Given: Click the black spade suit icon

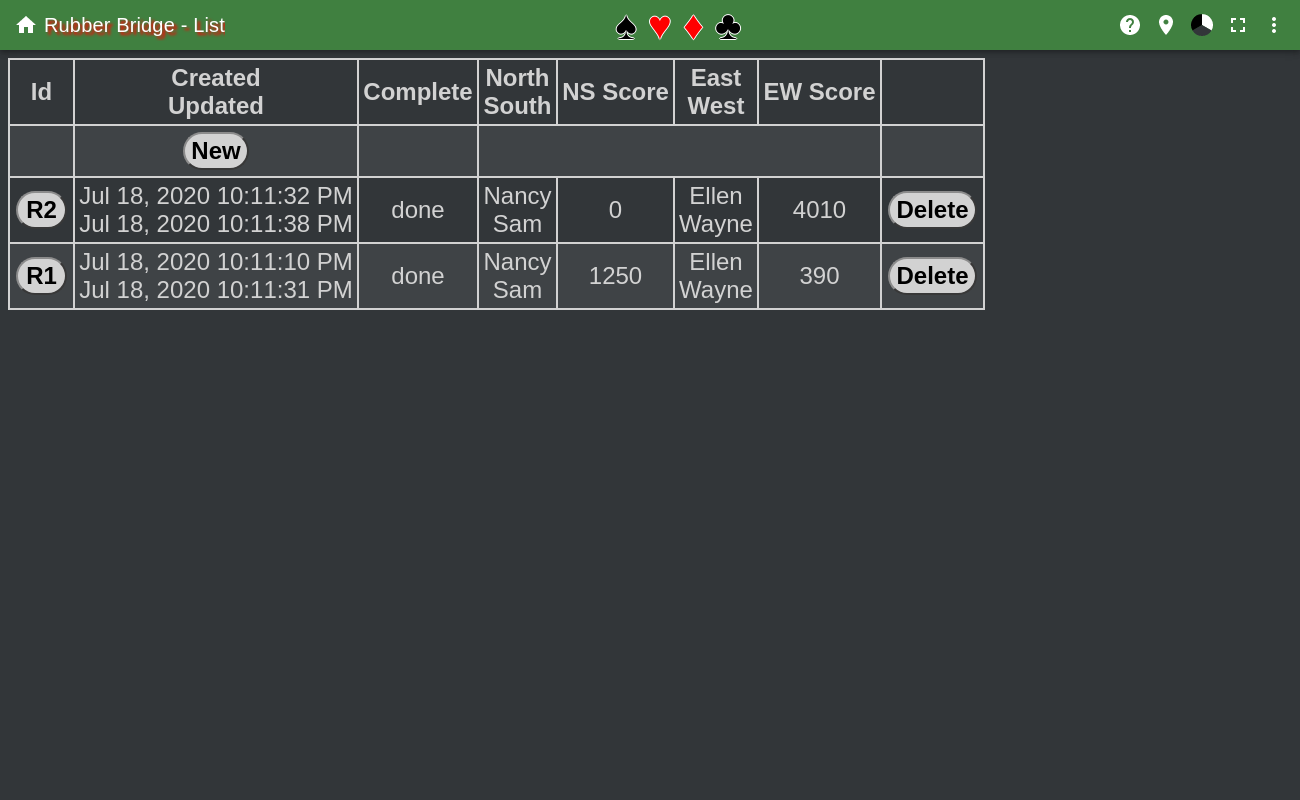Looking at the screenshot, I should (626, 27).
